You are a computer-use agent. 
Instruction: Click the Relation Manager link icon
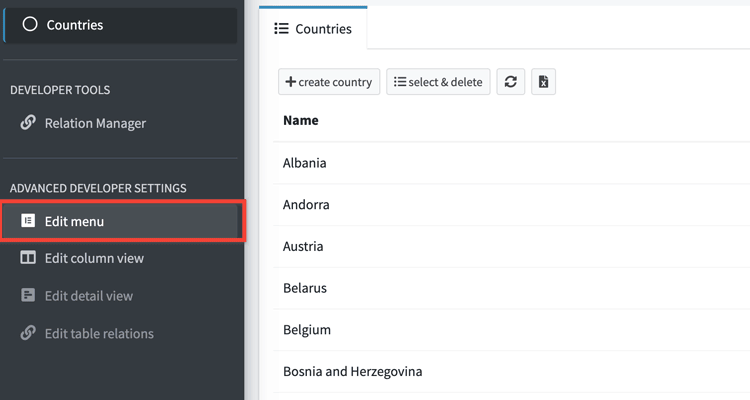[28, 123]
